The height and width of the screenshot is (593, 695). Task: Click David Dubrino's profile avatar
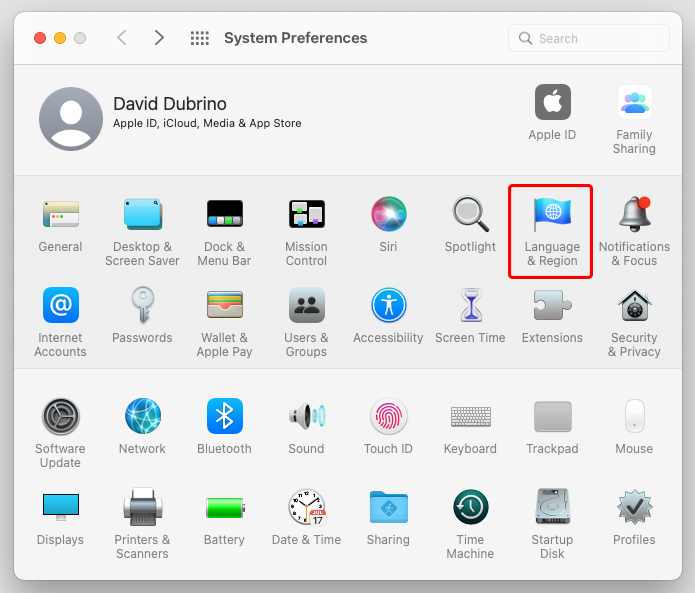click(71, 119)
